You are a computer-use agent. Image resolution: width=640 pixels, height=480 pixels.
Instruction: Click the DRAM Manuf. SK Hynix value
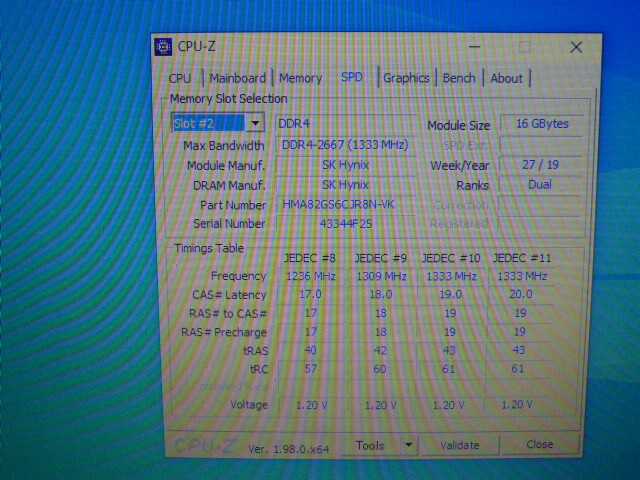click(x=345, y=184)
